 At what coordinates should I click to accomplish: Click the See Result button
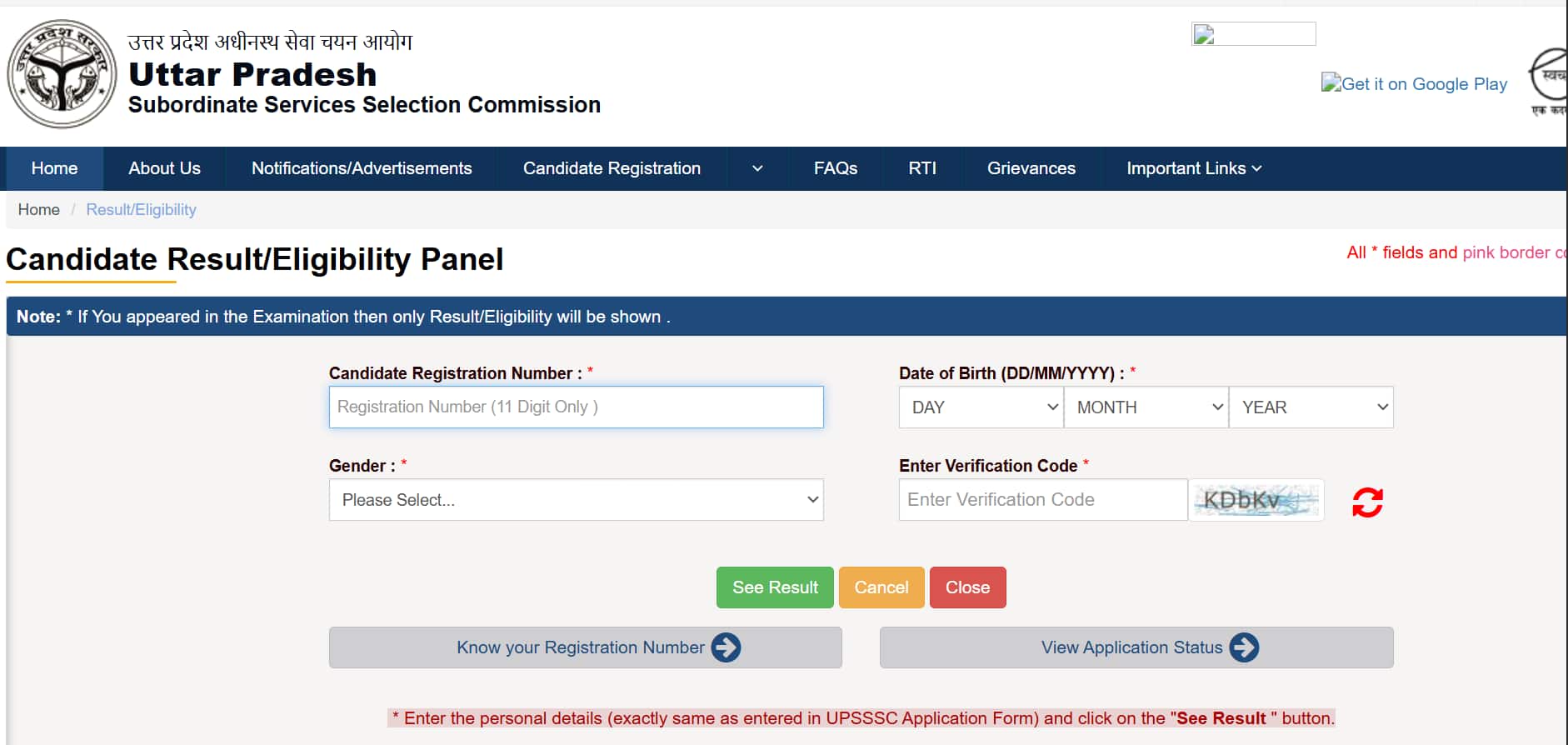(774, 587)
